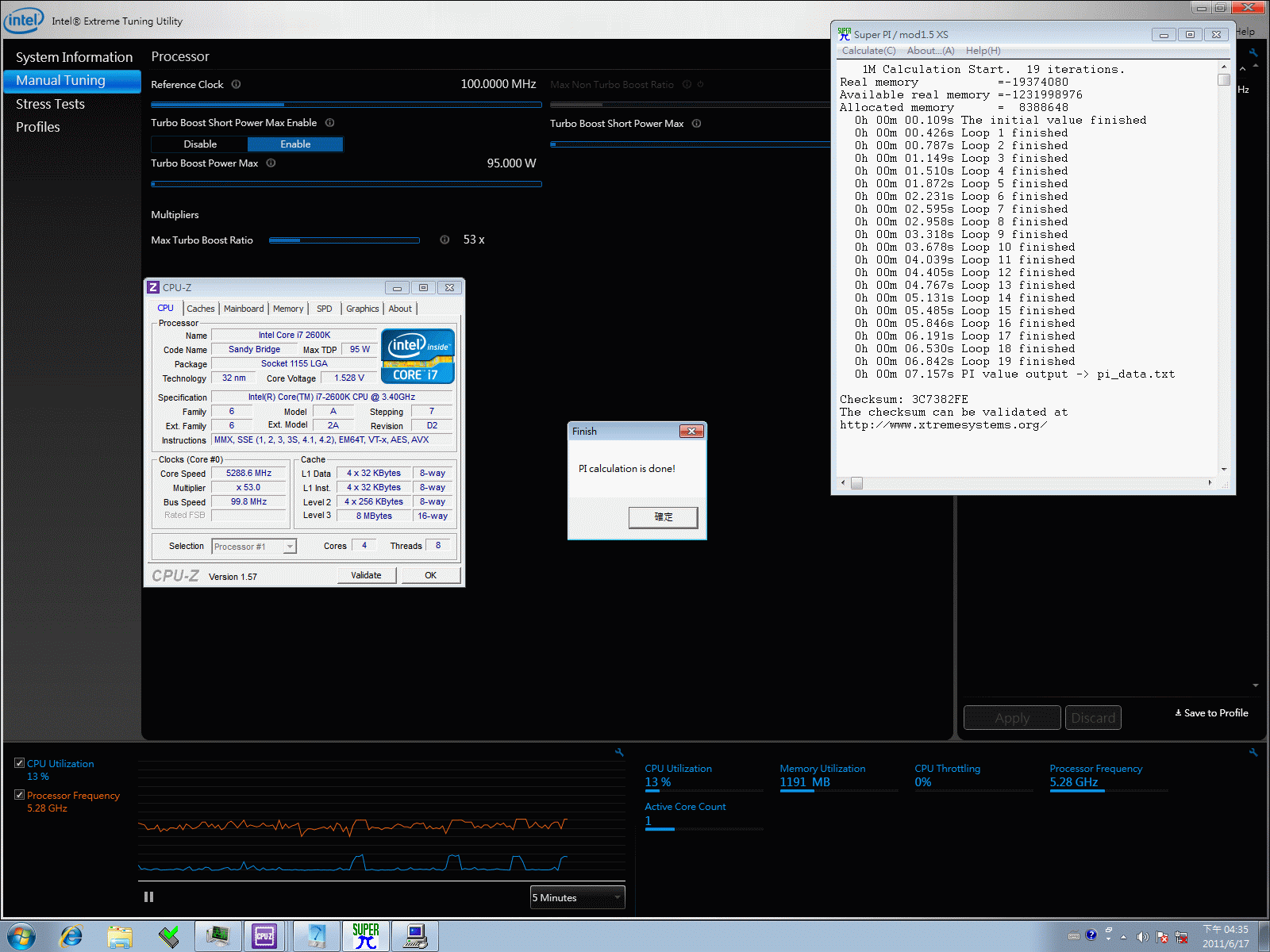Click the Save to Profile download icon
The width and height of the screenshot is (1270, 952).
(1178, 712)
